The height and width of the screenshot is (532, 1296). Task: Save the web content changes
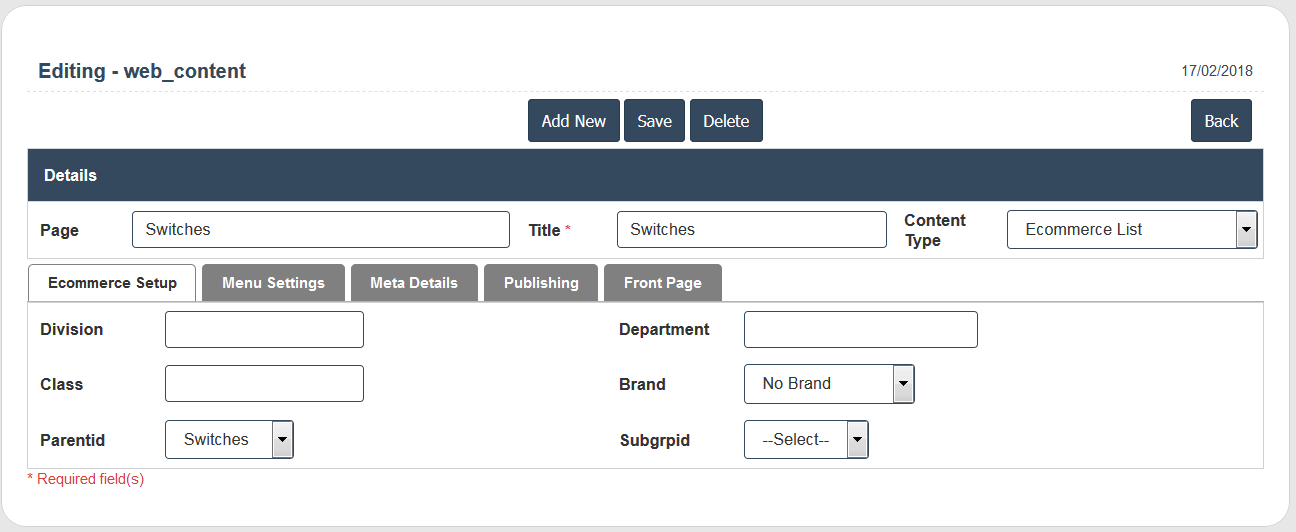tap(654, 121)
